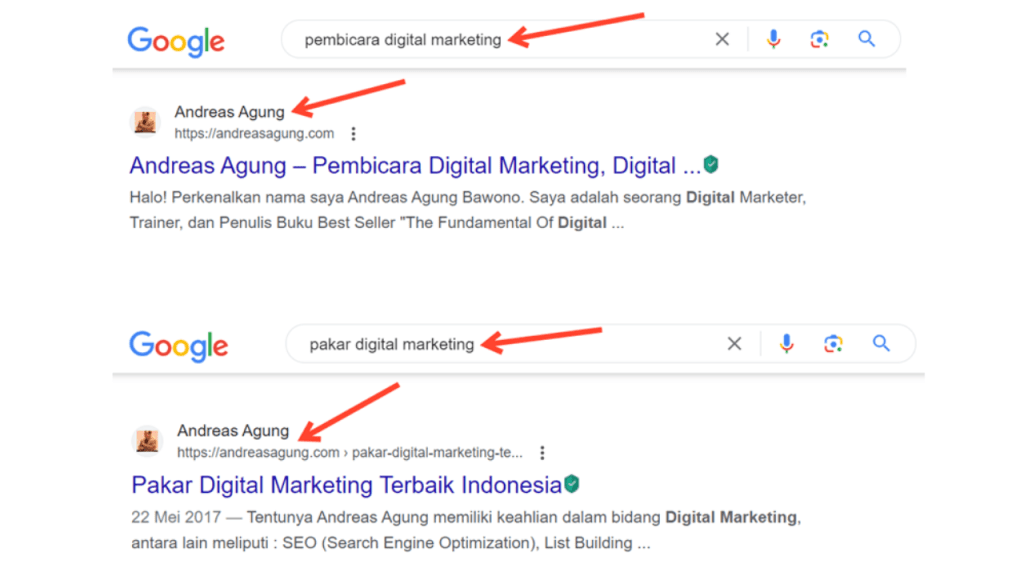Clear the 'pembicara digital marketing' search query
The image size is (1024, 576).
pyautogui.click(x=722, y=40)
